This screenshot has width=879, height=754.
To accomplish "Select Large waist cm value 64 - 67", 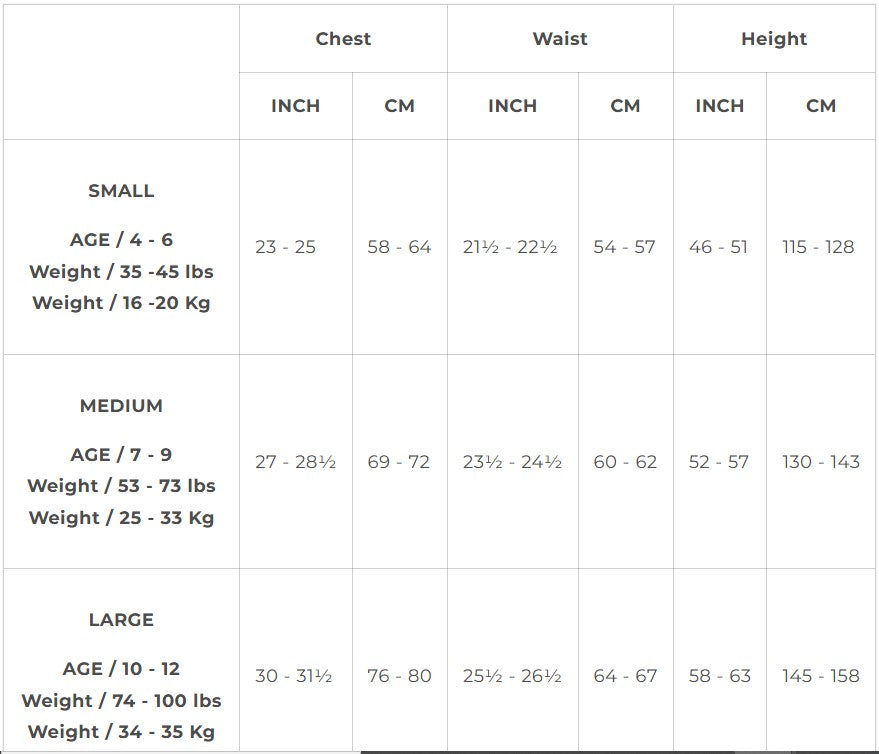I will 625,676.
